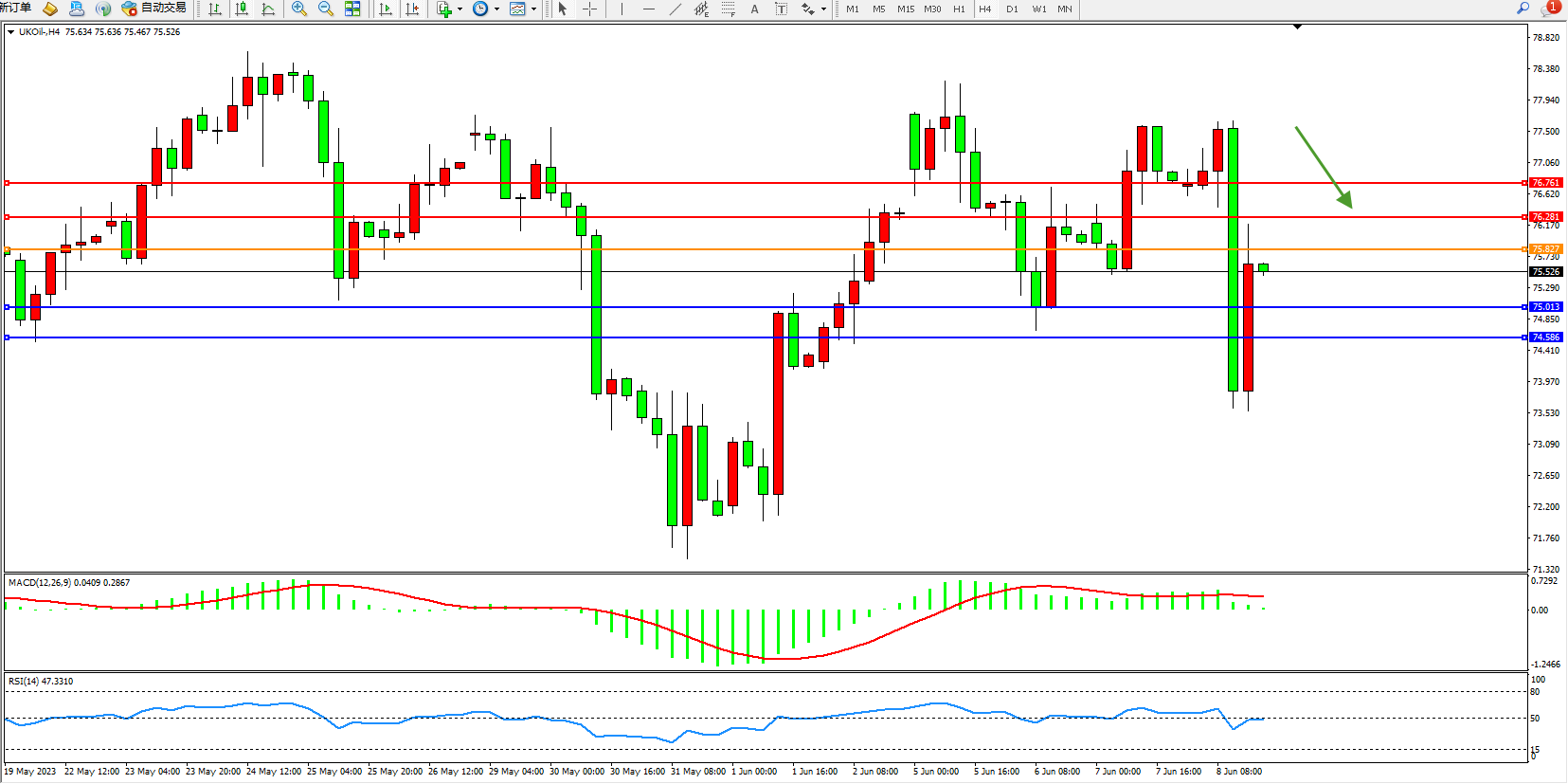Select the horizontal line drawing tool
1568x784 pixels.
[x=648, y=9]
